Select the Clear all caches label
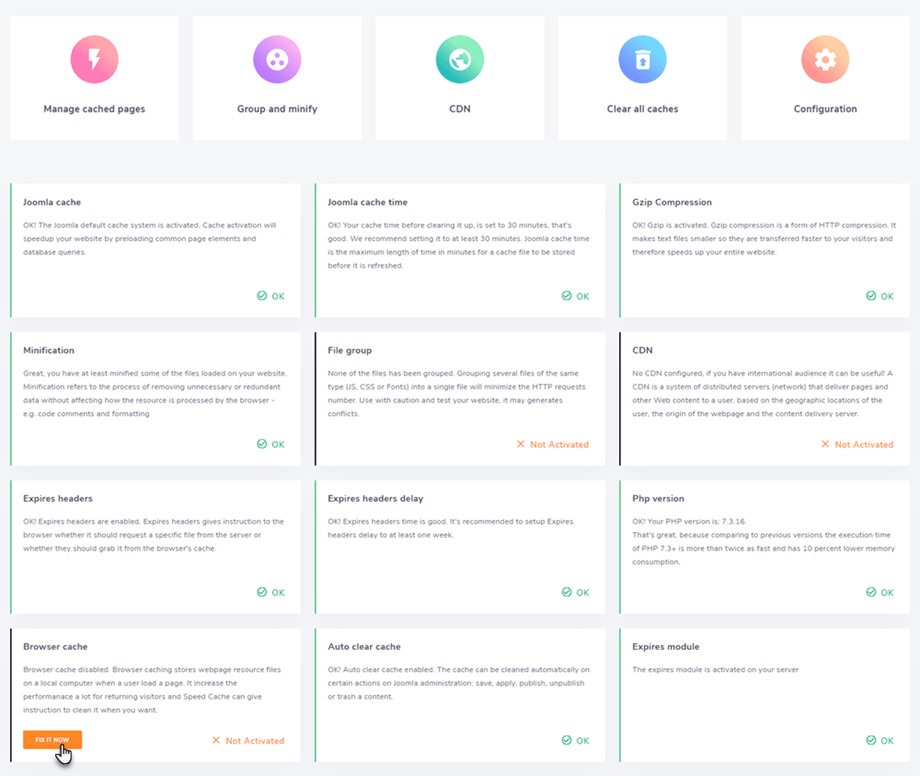Screen dimensions: 920x776 click(642, 109)
